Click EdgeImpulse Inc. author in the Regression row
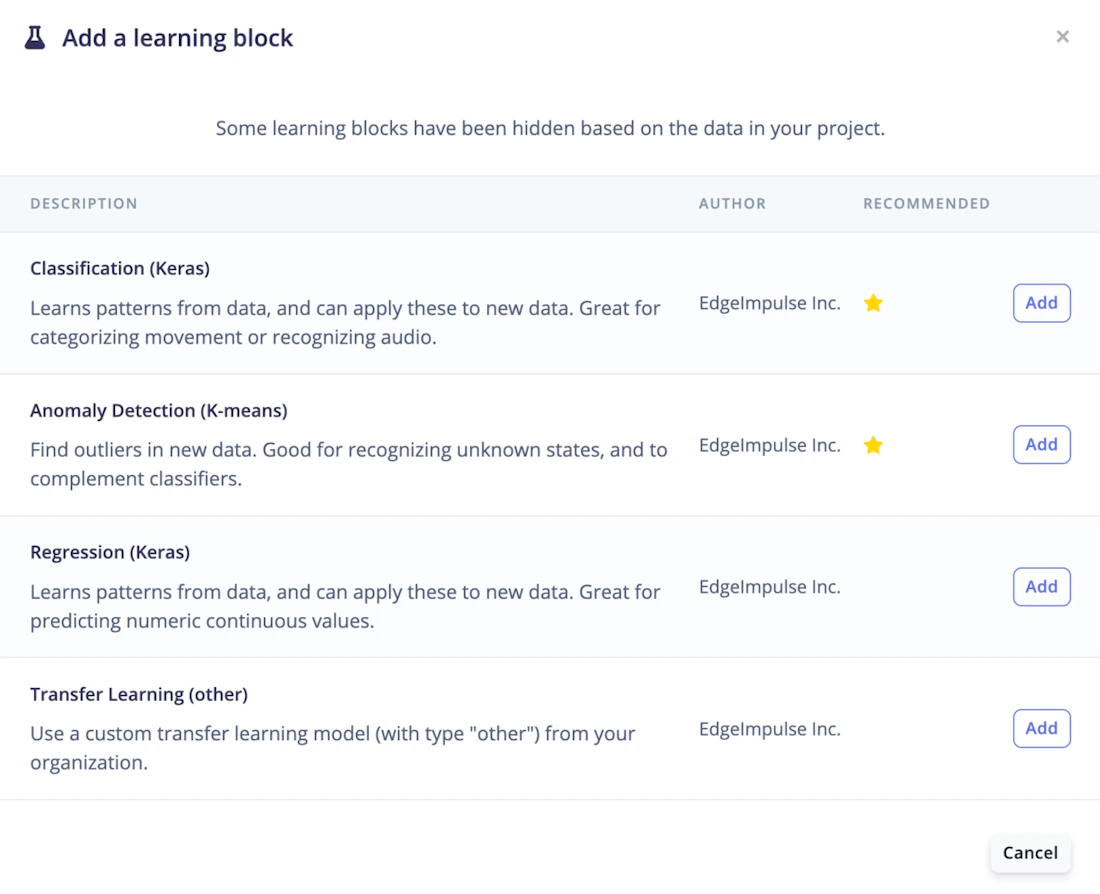 click(x=769, y=587)
